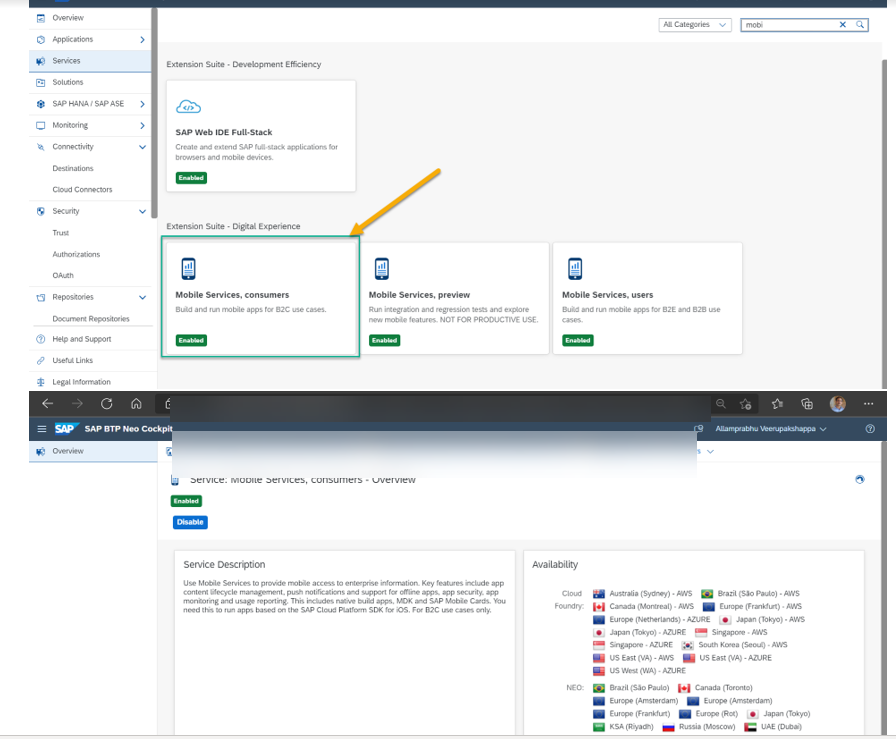Viewport: 896px width, 739px height.
Task: Open the browser favorites list icon
Action: pos(777,404)
